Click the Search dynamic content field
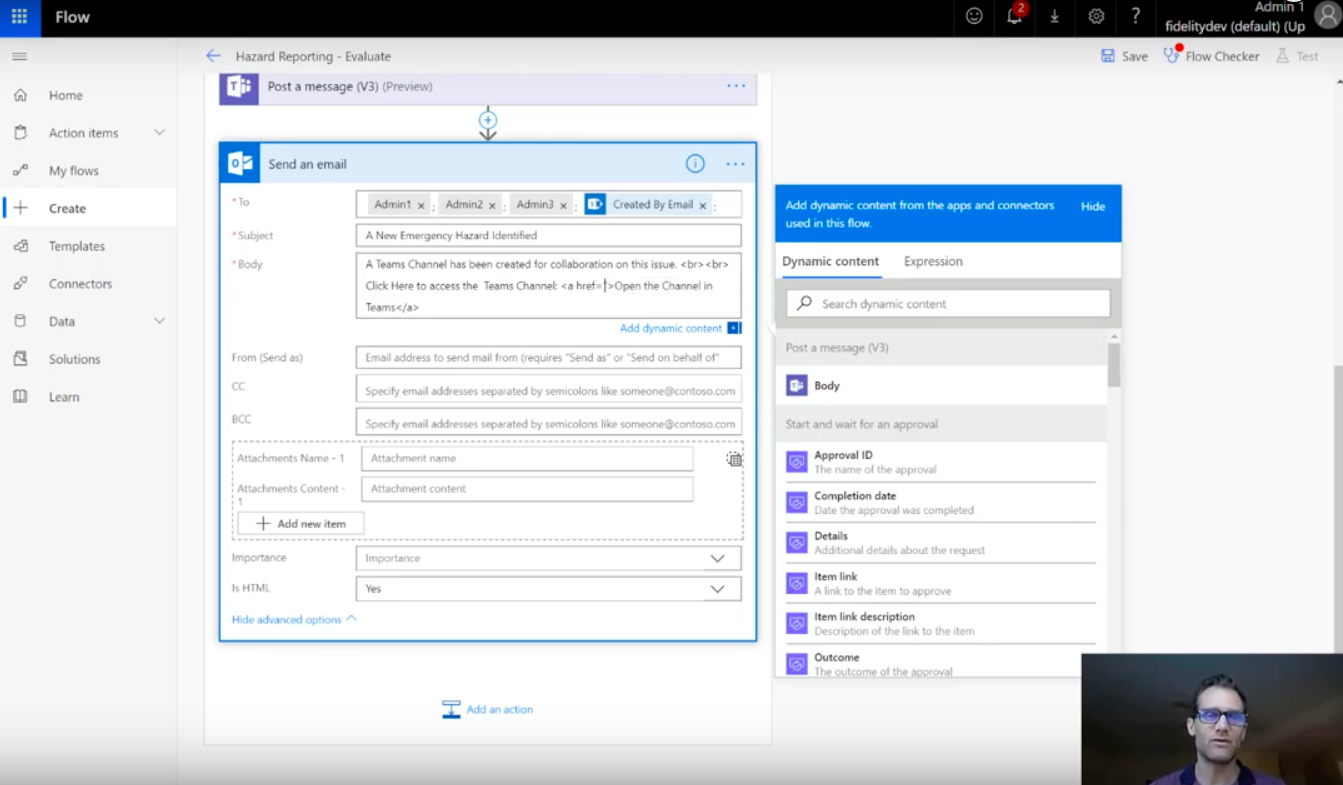This screenshot has height=785, width=1343. coord(948,303)
